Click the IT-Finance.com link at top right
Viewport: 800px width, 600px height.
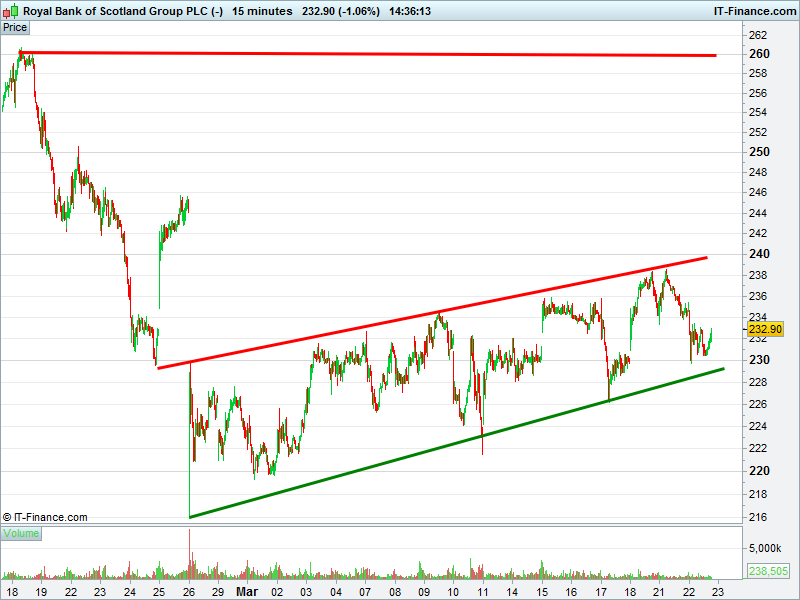pos(755,11)
